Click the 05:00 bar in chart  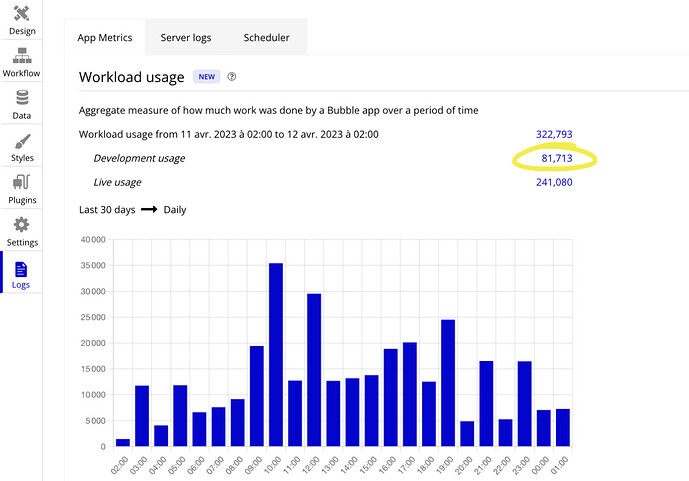pos(180,416)
